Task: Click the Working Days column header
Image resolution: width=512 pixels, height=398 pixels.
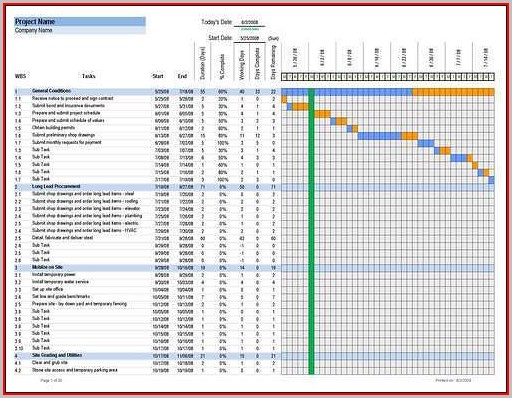Action: coord(242,65)
